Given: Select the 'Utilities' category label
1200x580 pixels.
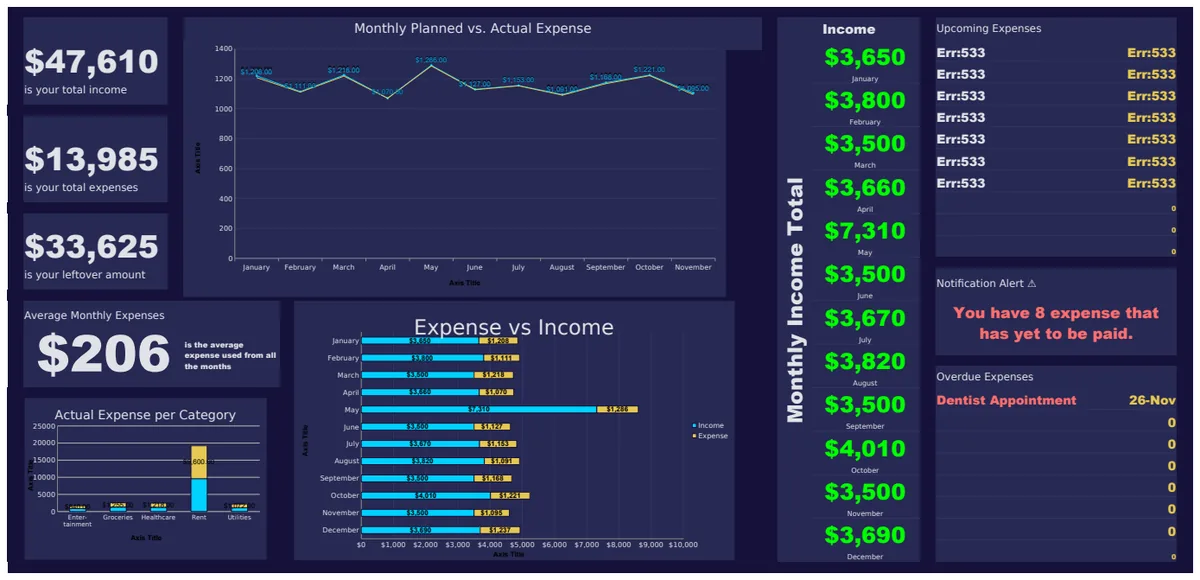Looking at the screenshot, I should 239,517.
